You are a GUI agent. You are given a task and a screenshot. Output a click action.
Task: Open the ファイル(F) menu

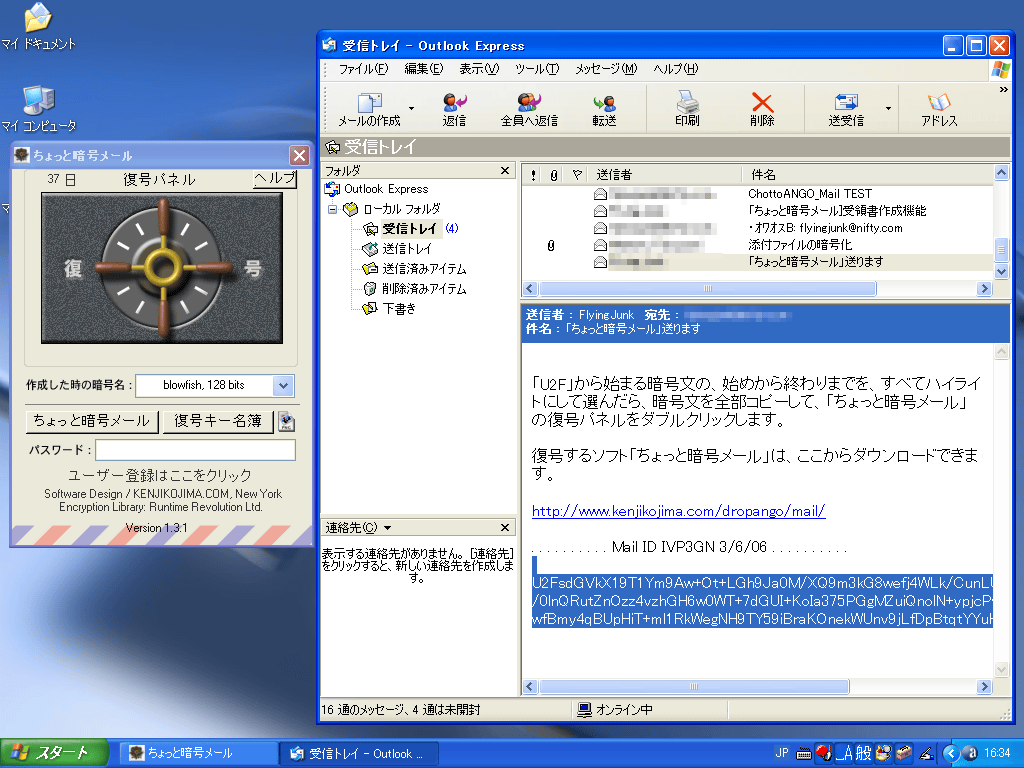(x=363, y=69)
